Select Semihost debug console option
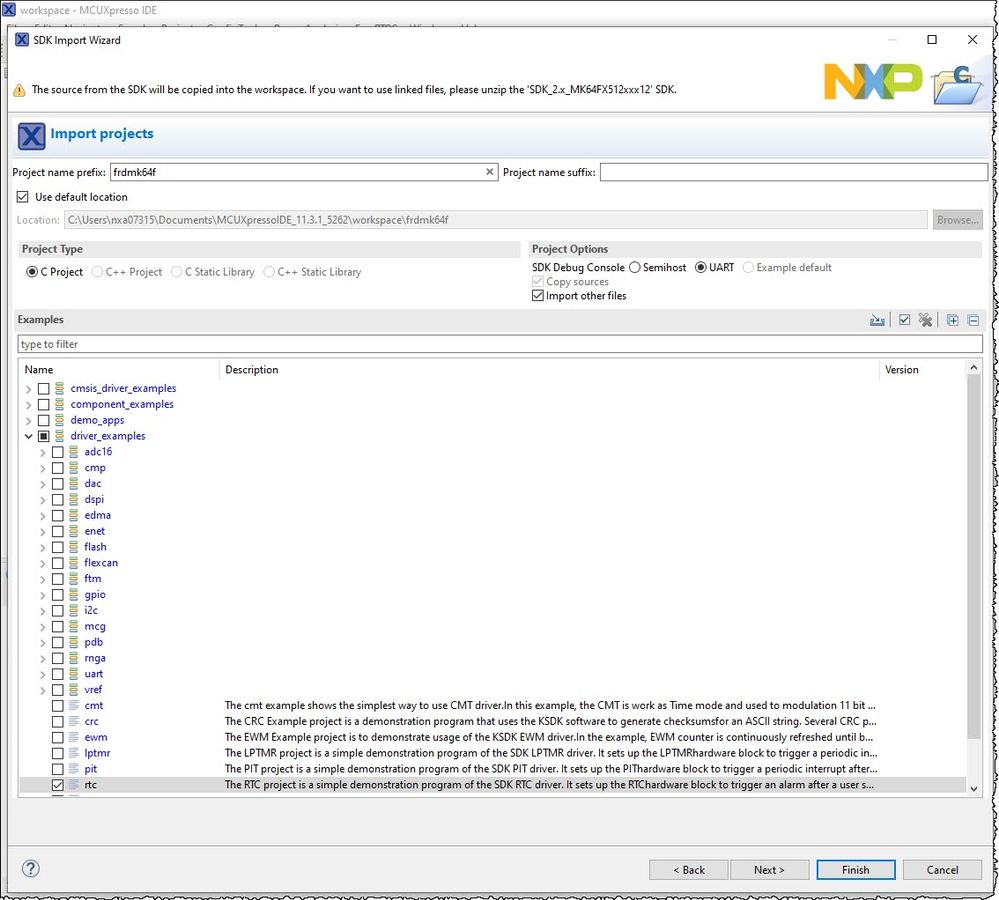The image size is (999, 900). coord(635,268)
